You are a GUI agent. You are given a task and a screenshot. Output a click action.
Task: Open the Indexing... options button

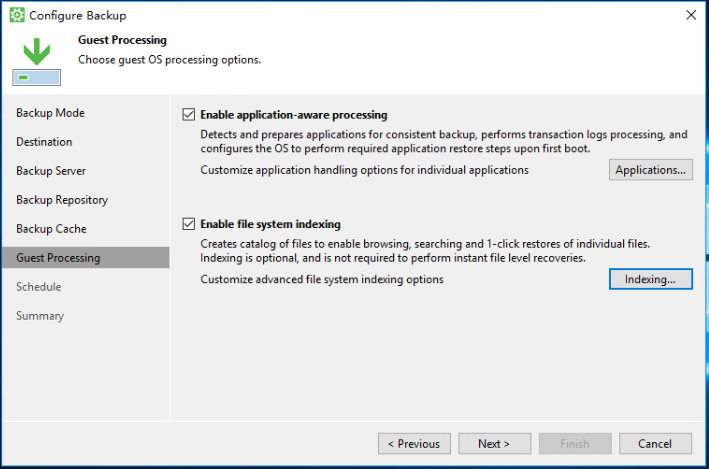pos(650,279)
